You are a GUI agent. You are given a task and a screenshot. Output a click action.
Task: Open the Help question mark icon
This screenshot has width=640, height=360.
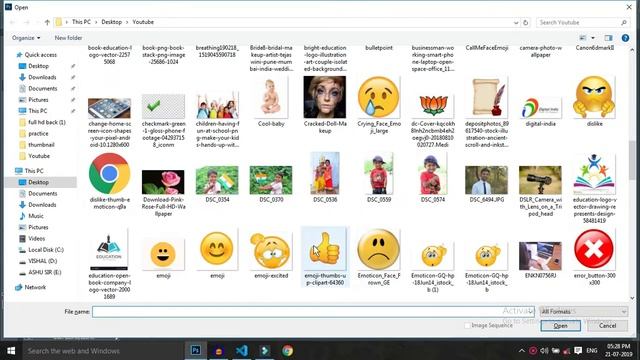coord(625,38)
